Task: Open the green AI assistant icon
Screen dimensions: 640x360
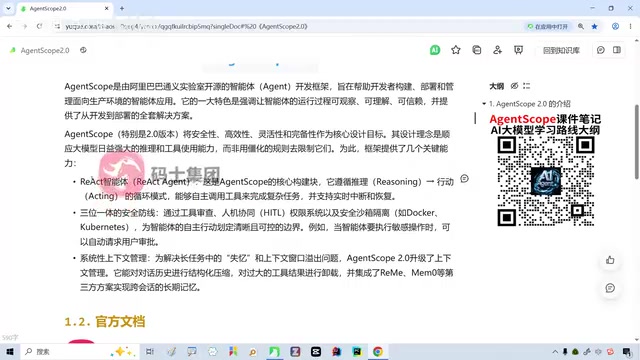Action: [x=435, y=50]
